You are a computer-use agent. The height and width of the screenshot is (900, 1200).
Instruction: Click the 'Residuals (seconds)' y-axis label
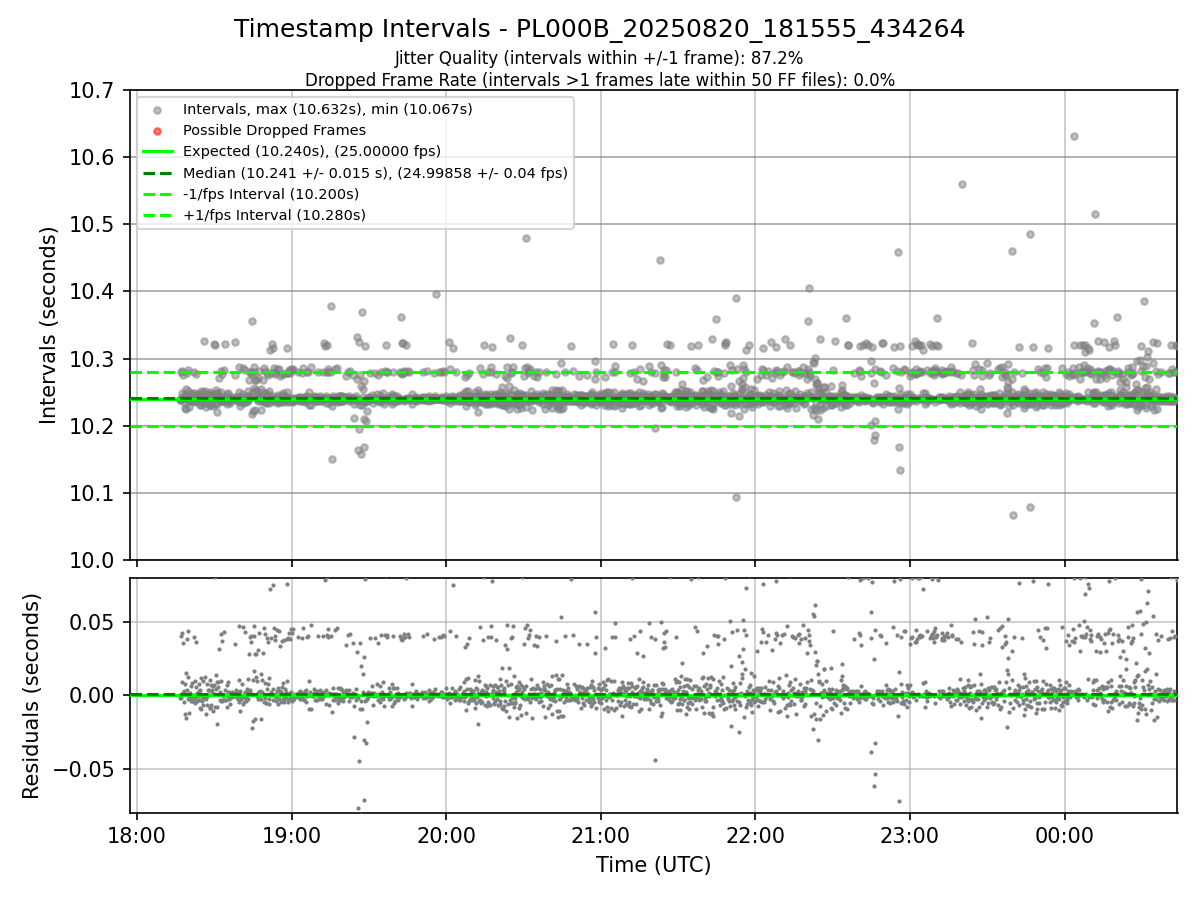tap(32, 696)
